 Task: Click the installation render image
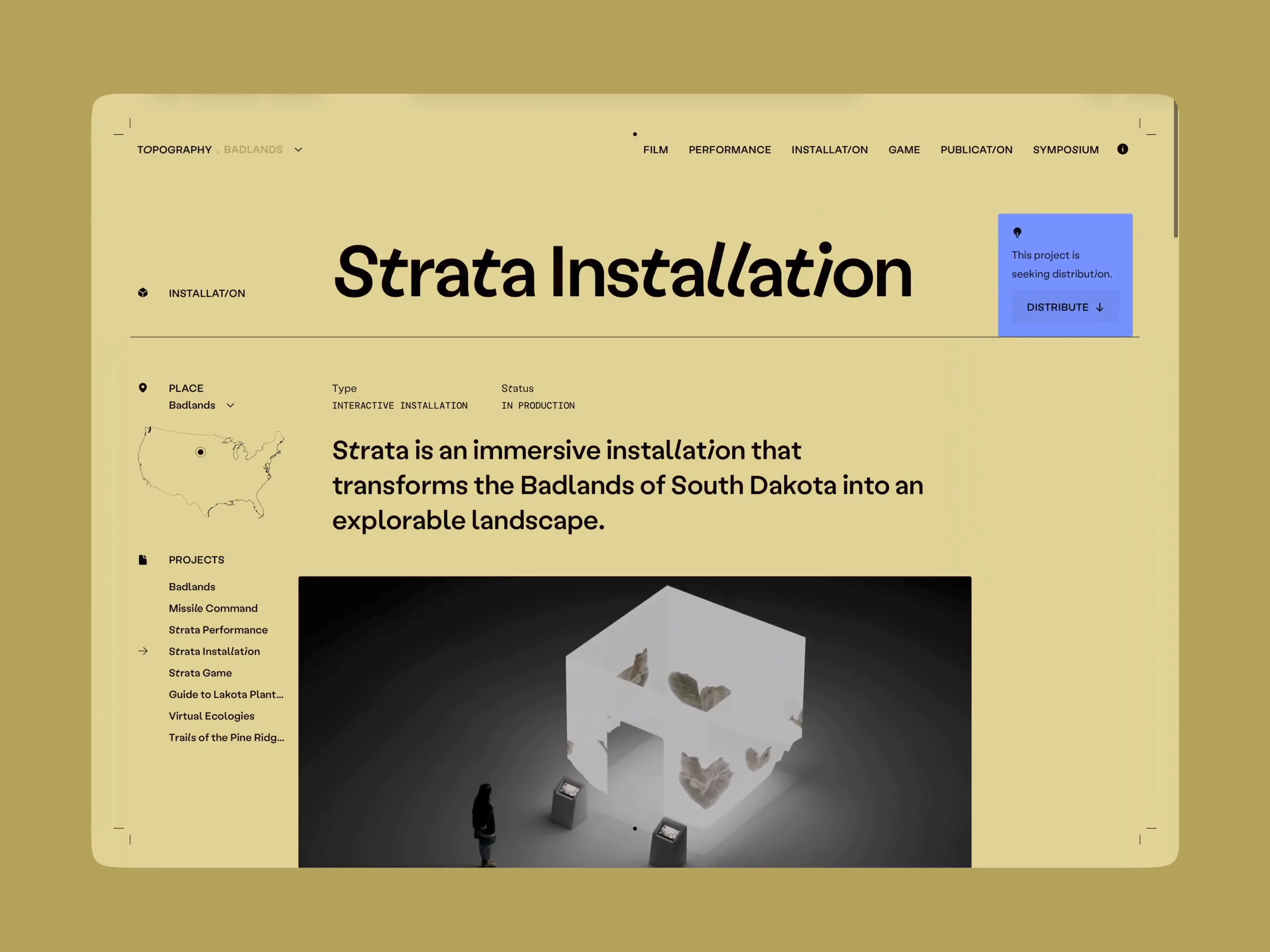click(x=635, y=722)
